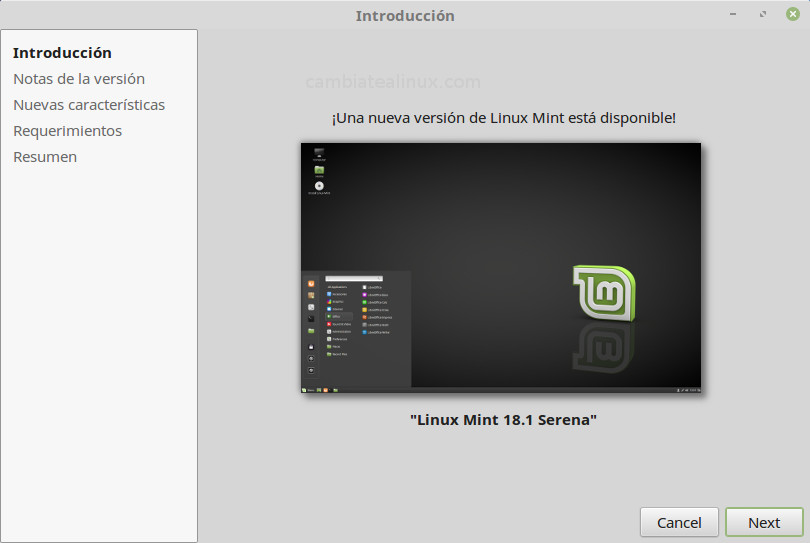
Task: Select Introducción in the sidebar
Action: [x=62, y=53]
